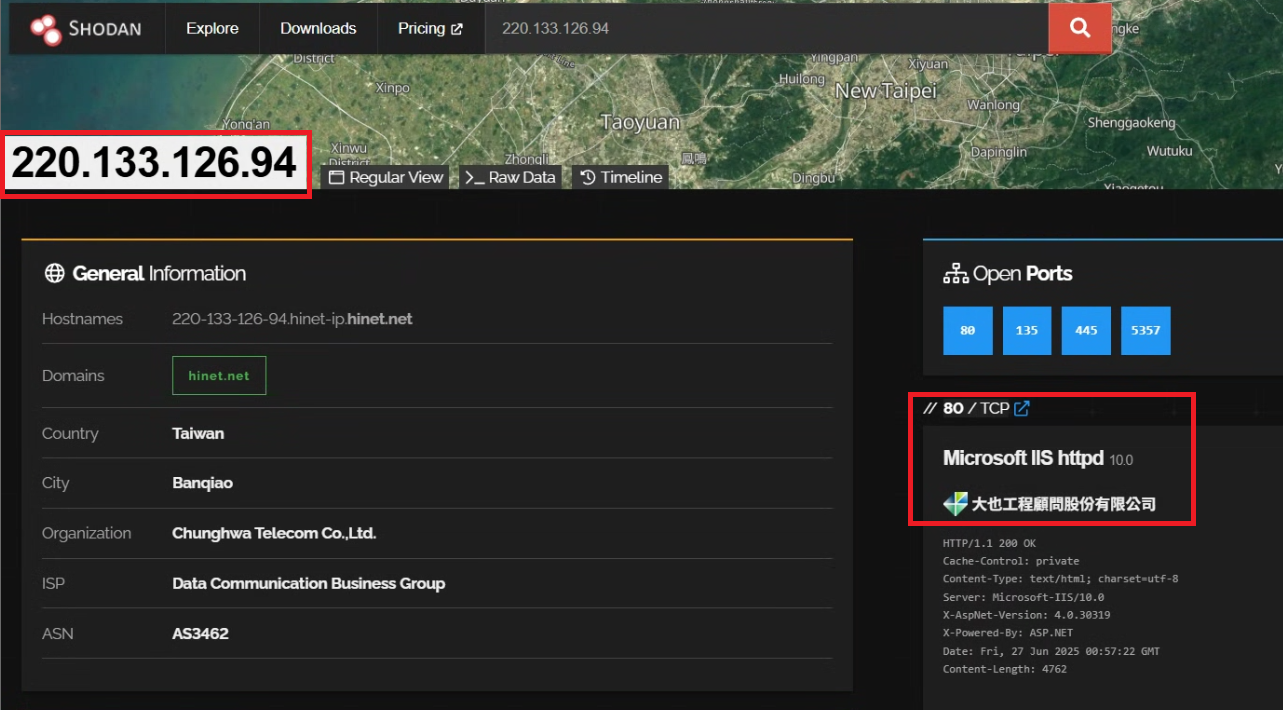Viewport: 1283px width, 710px height.
Task: Select open port 445 button
Action: click(1086, 330)
